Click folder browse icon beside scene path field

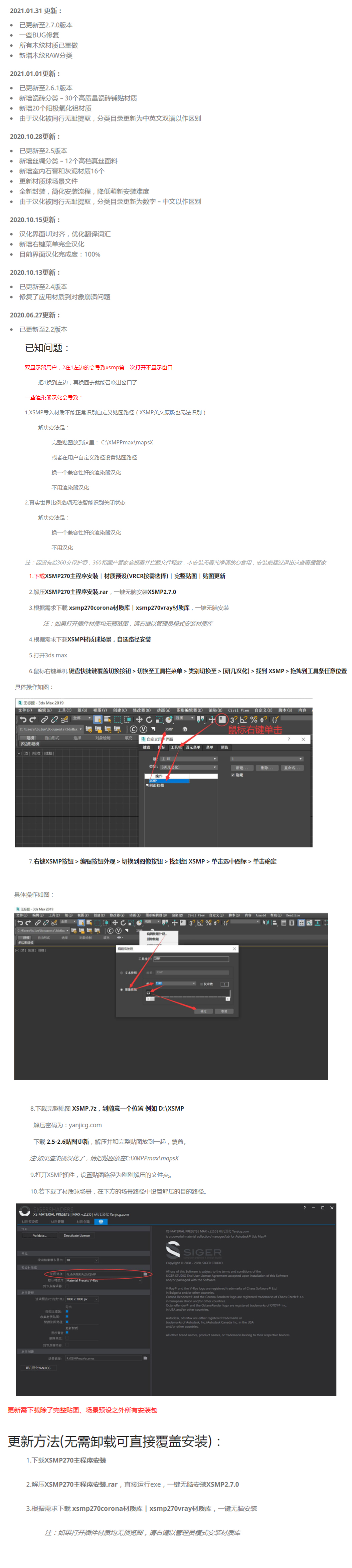point(146,1357)
